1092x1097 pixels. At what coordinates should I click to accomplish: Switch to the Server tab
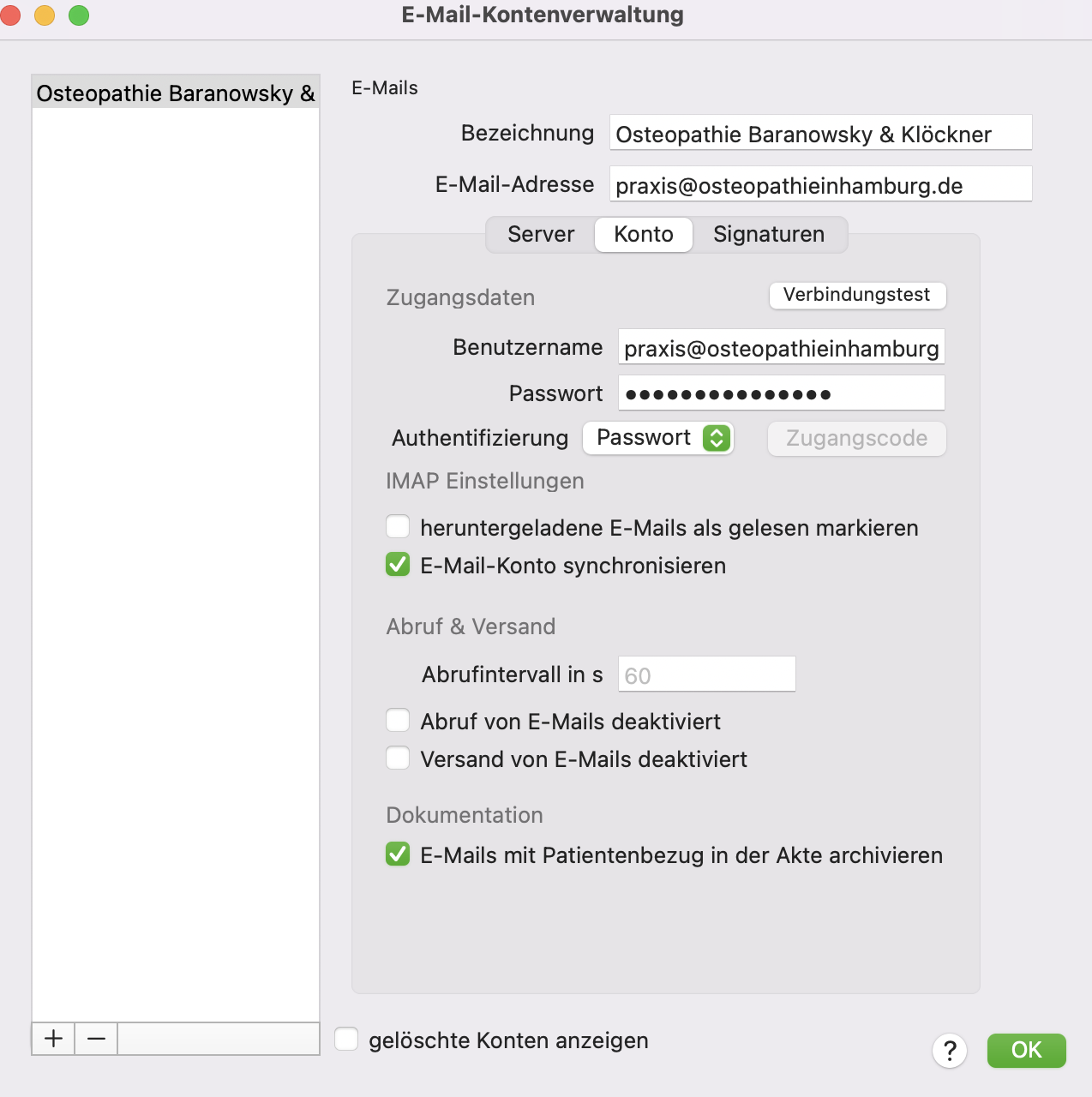541,234
